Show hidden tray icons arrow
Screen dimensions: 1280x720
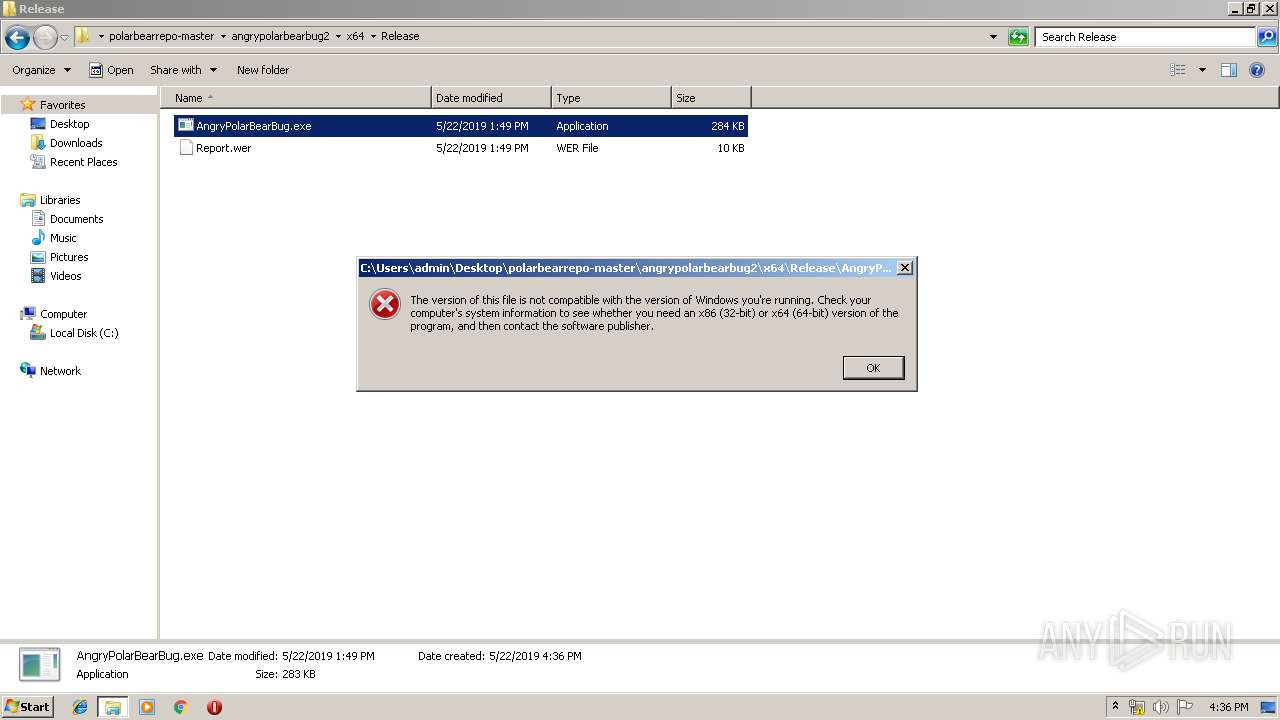1116,707
